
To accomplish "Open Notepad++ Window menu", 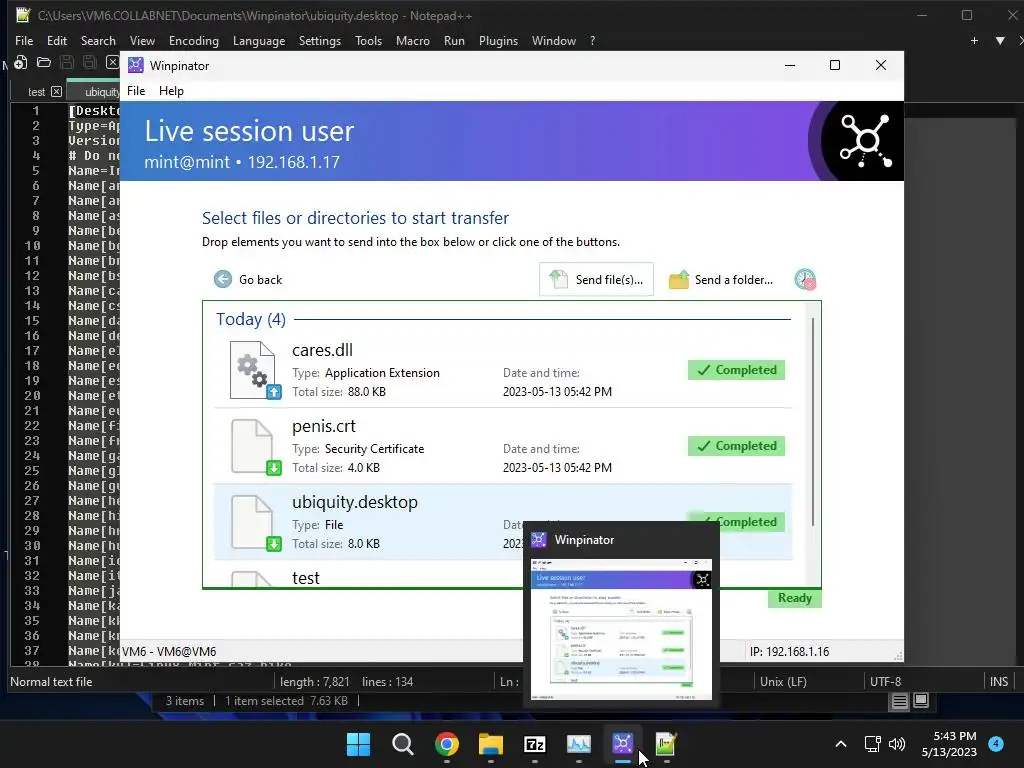I will pos(554,40).
